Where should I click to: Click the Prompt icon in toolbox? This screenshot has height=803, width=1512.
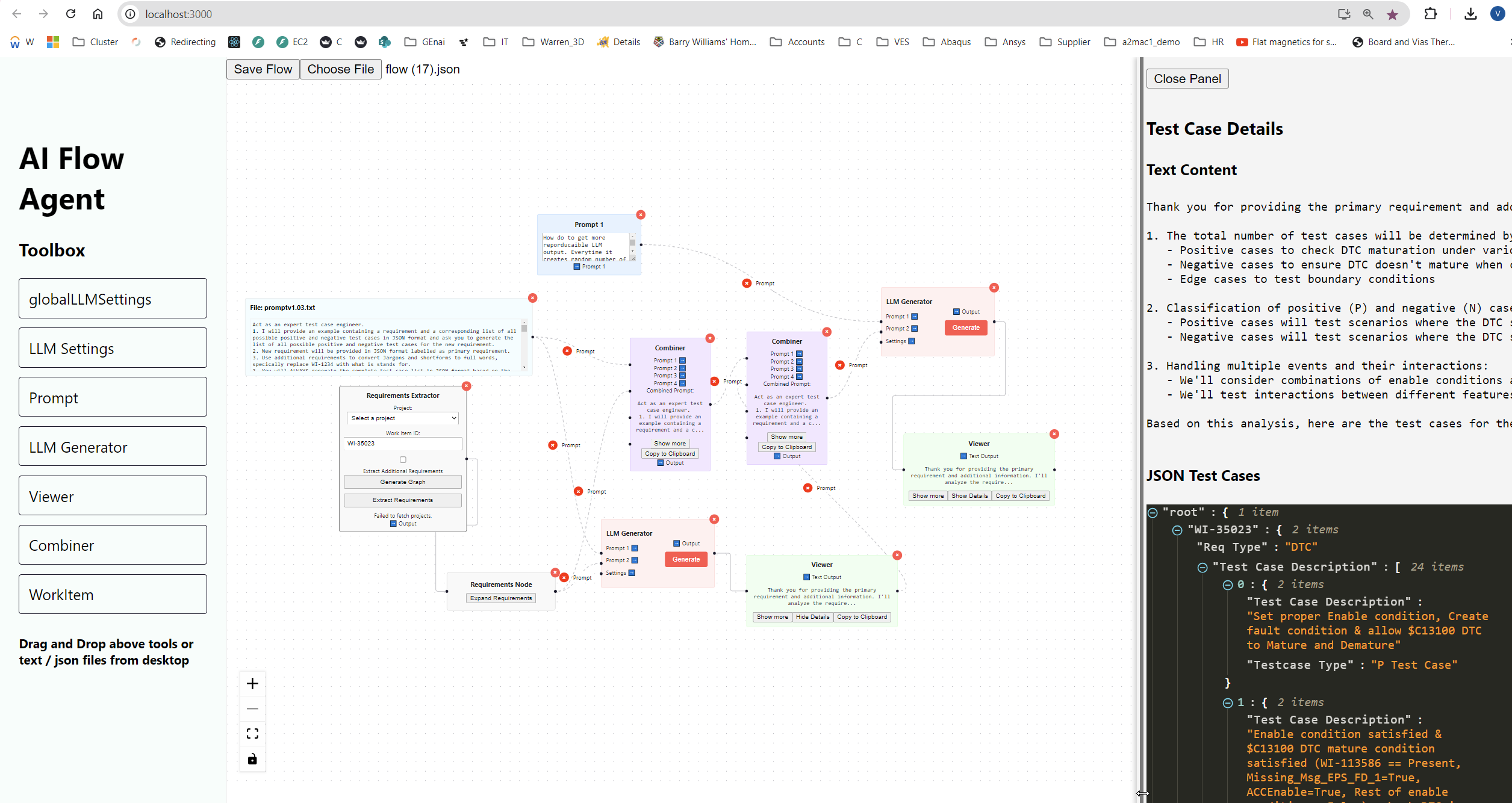112,398
